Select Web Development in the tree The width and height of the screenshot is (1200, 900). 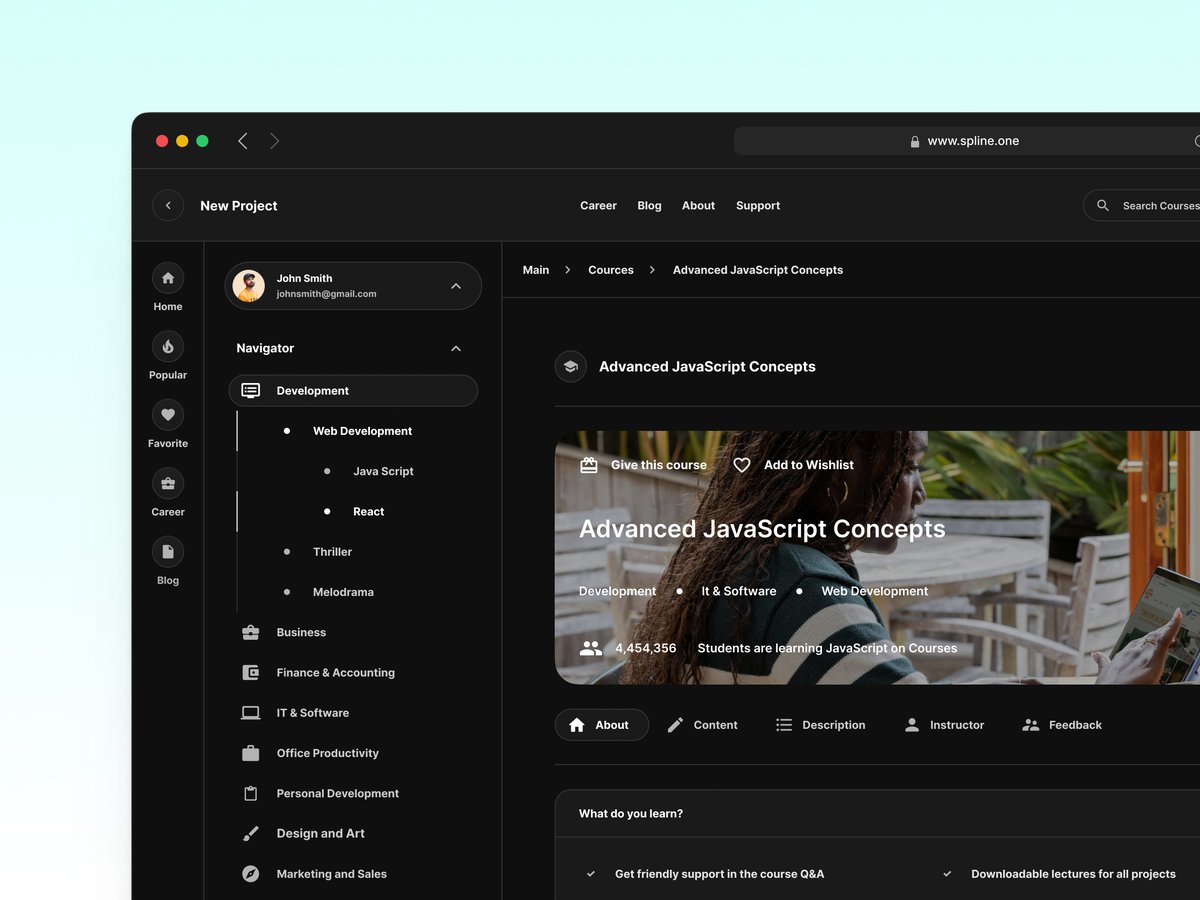tap(362, 431)
